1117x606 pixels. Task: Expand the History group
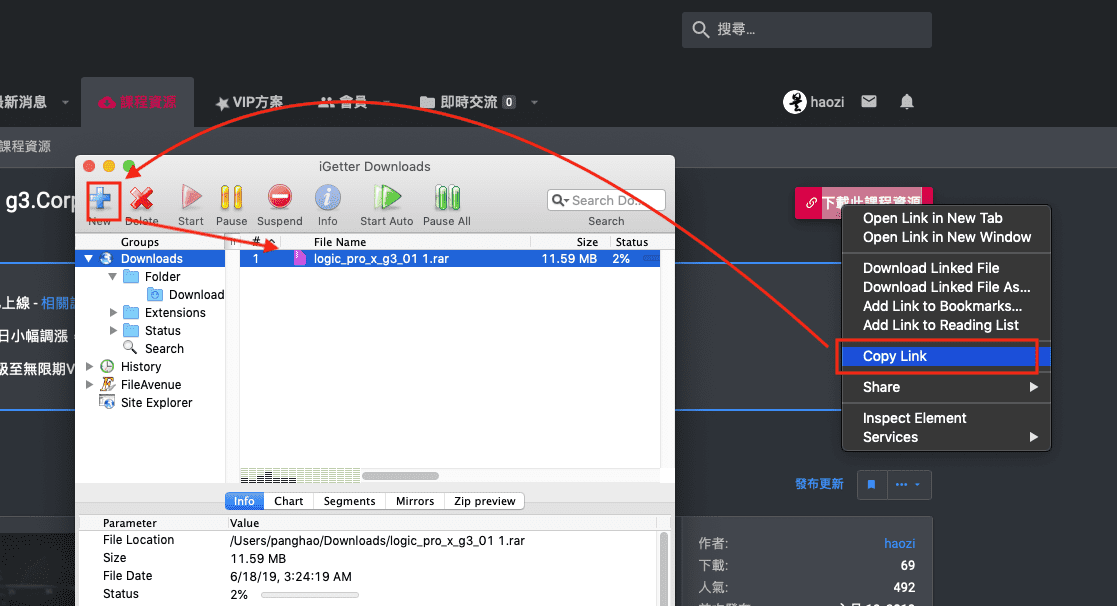tap(90, 367)
